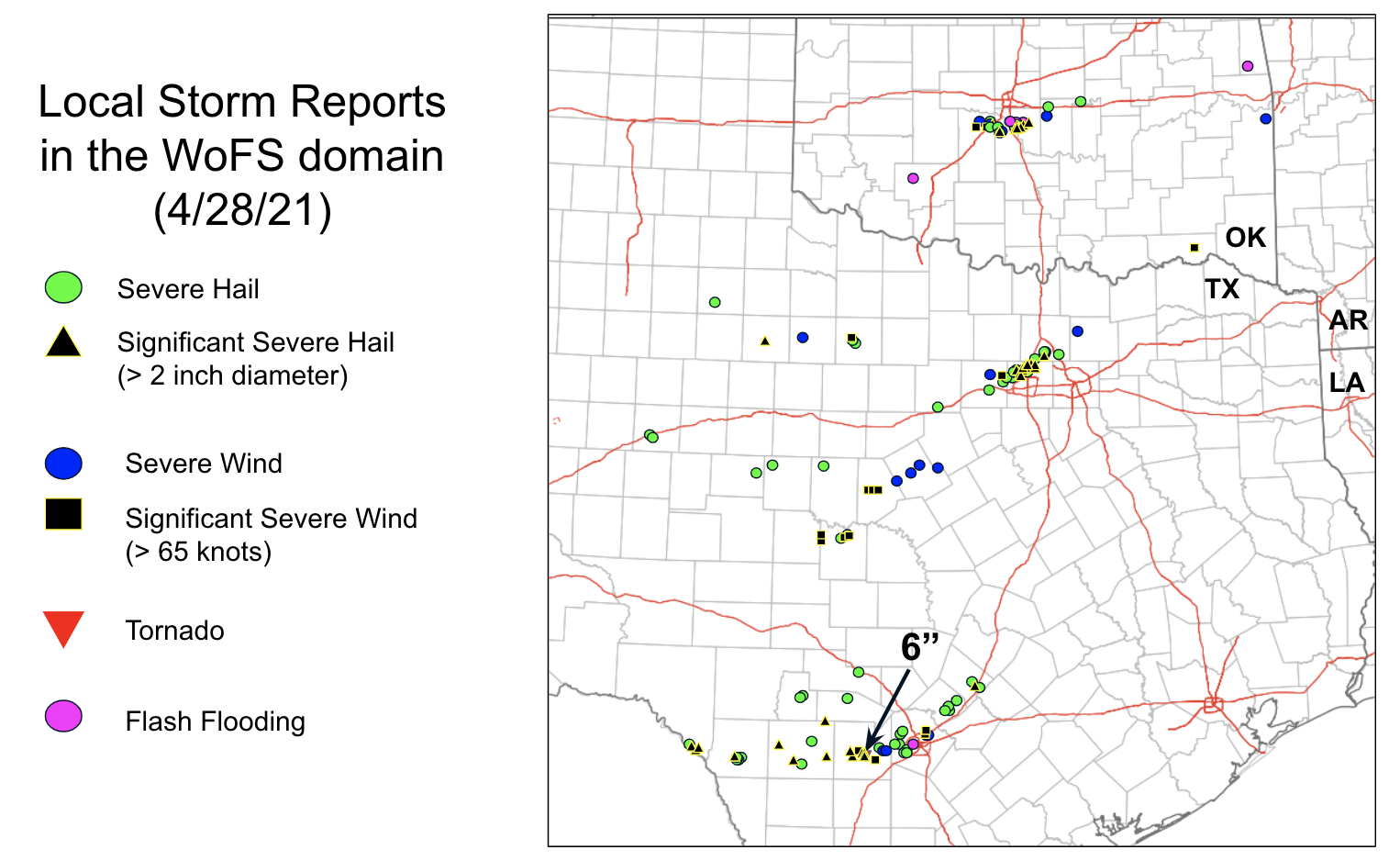Click the black square Significant Severe Wind legend icon

tap(63, 514)
